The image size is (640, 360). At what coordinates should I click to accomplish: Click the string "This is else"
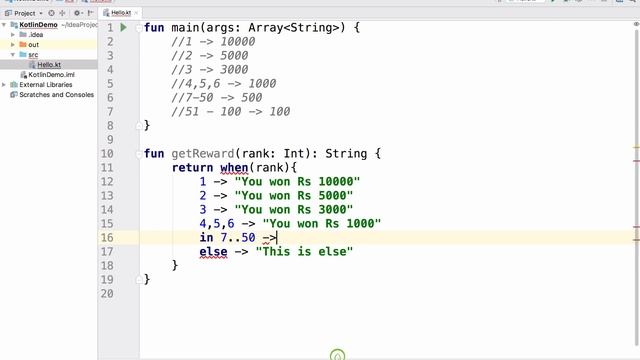[x=304, y=251]
